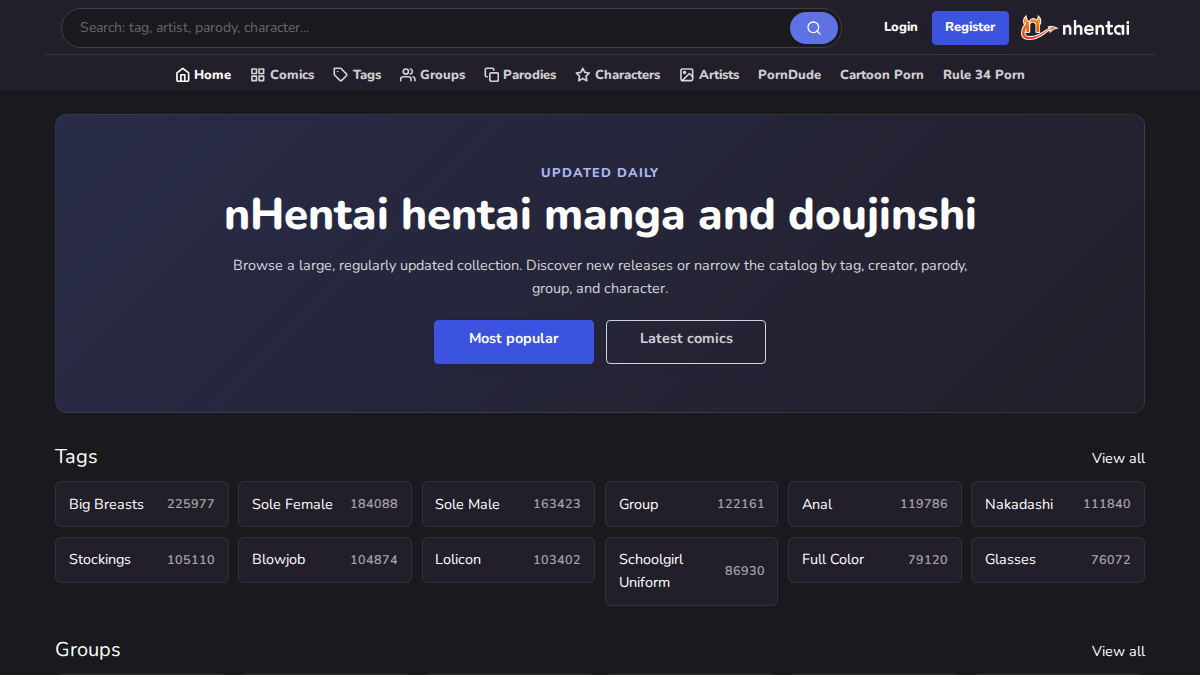Click the Login link
The image size is (1200, 675).
pyautogui.click(x=900, y=27)
